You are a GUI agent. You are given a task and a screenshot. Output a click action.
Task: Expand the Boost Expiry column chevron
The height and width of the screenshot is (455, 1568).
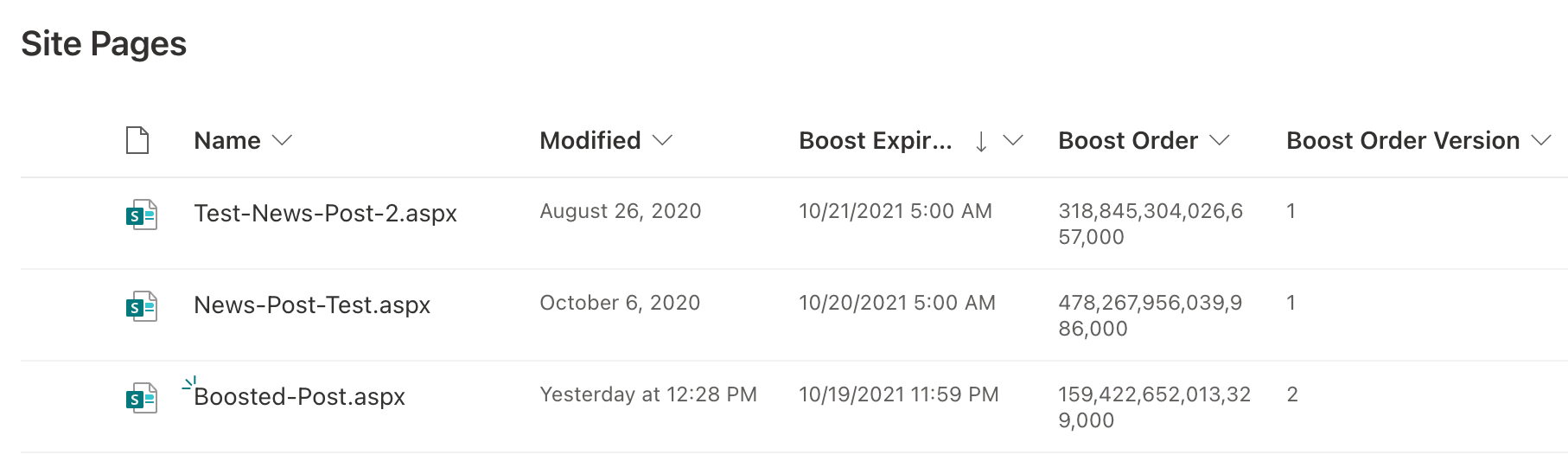pyautogui.click(x=1013, y=141)
